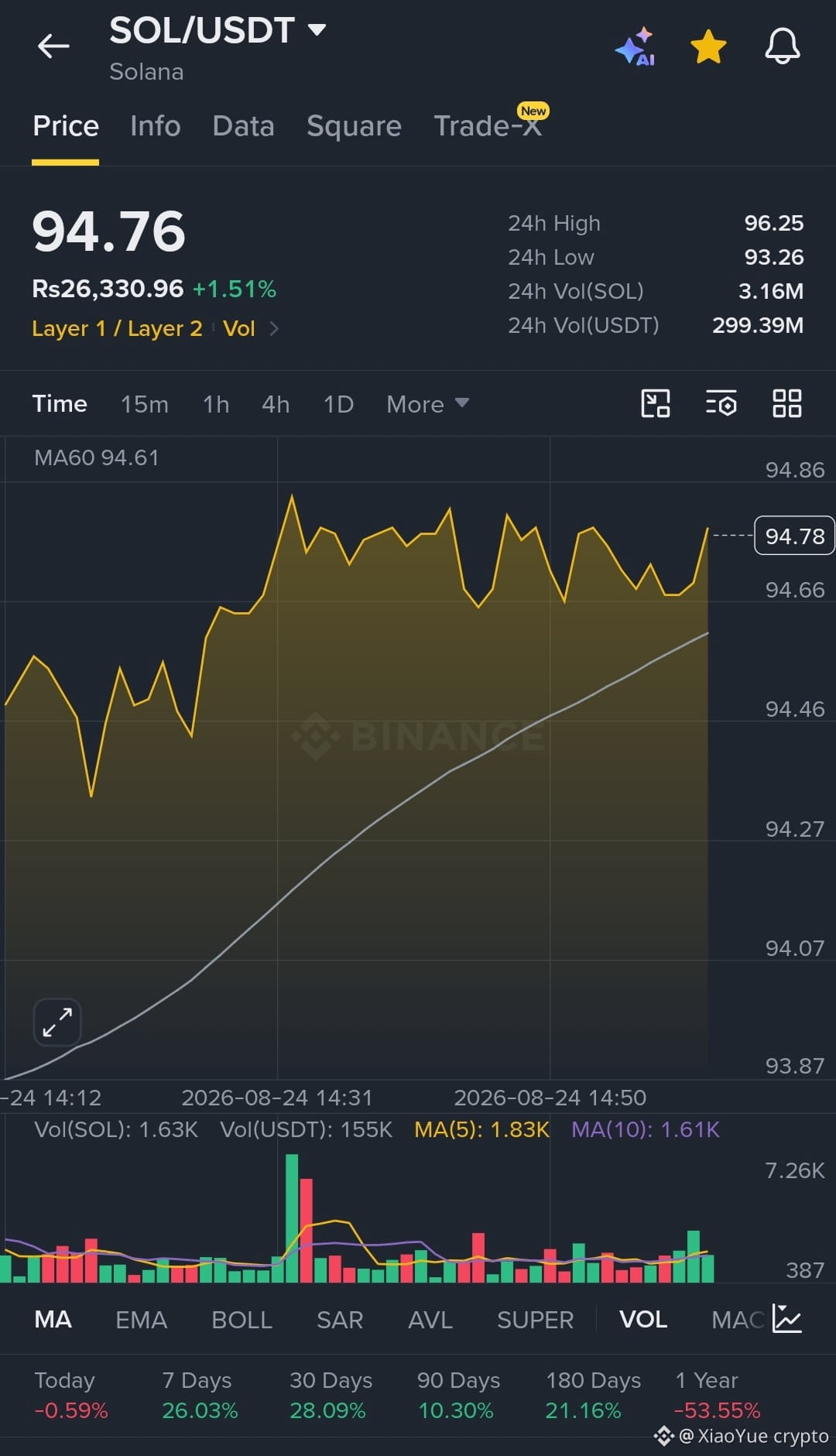
Task: Open the AI assistant sparkle icon
Action: 636,46
